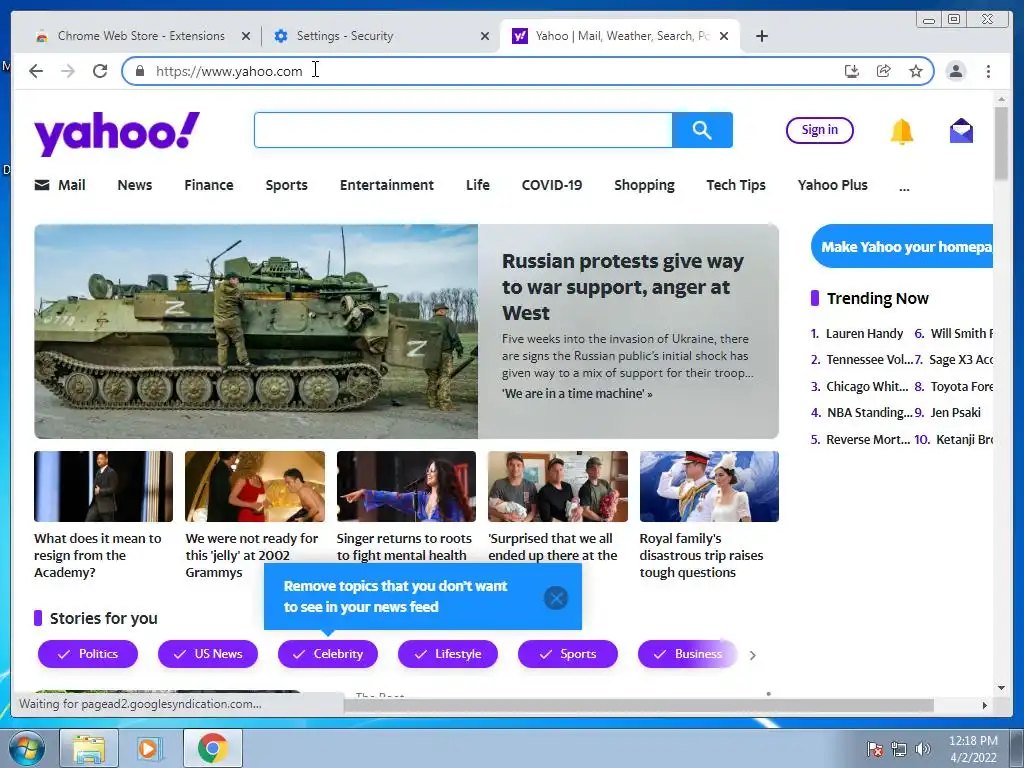1024x768 pixels.
Task: Click Make Yahoo your homepage button
Action: (x=902, y=247)
